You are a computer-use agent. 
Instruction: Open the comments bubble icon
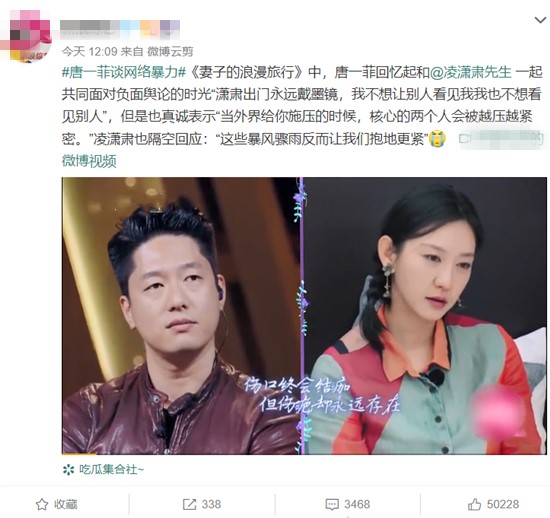pyautogui.click(x=332, y=505)
